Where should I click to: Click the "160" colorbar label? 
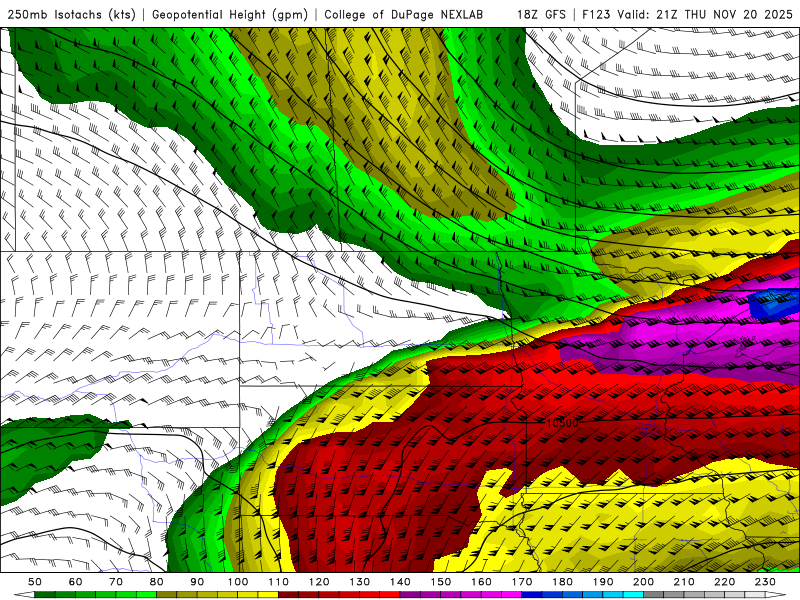(x=482, y=582)
